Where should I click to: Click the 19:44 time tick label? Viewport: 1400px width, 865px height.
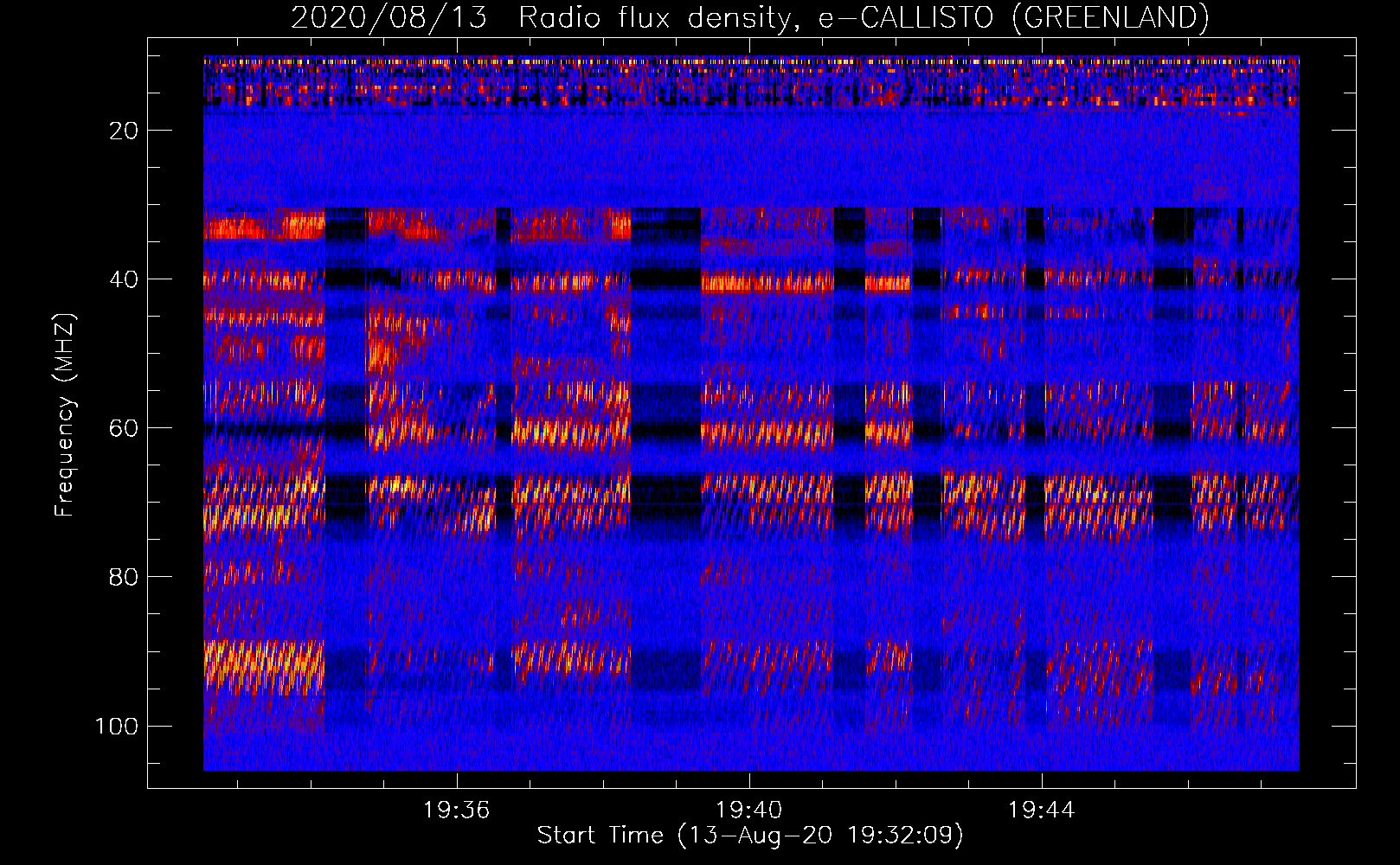point(1041,811)
